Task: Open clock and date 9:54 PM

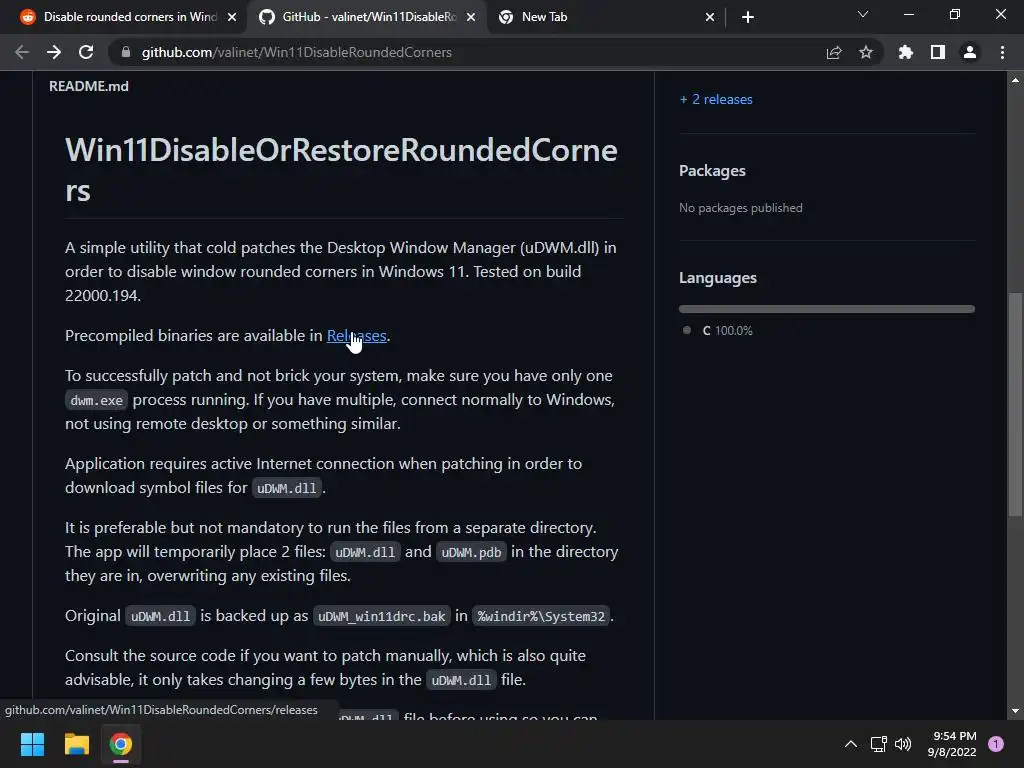Action: pyautogui.click(x=952, y=744)
